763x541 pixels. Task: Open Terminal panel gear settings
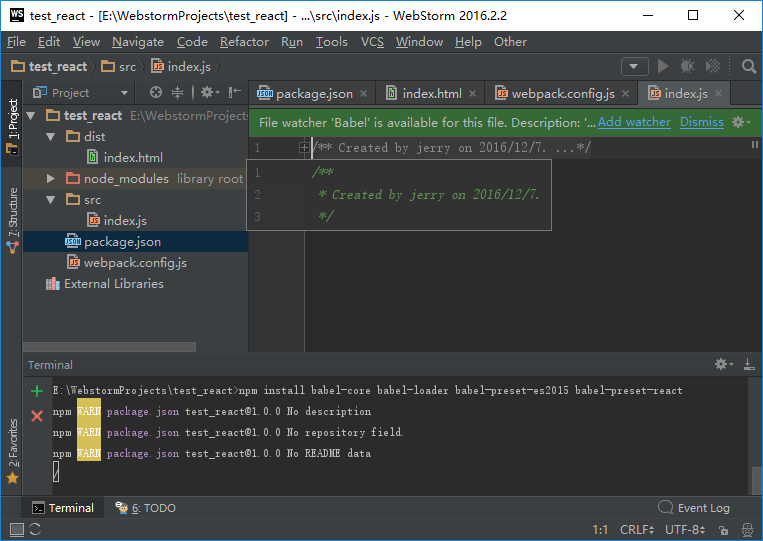pyautogui.click(x=722, y=365)
